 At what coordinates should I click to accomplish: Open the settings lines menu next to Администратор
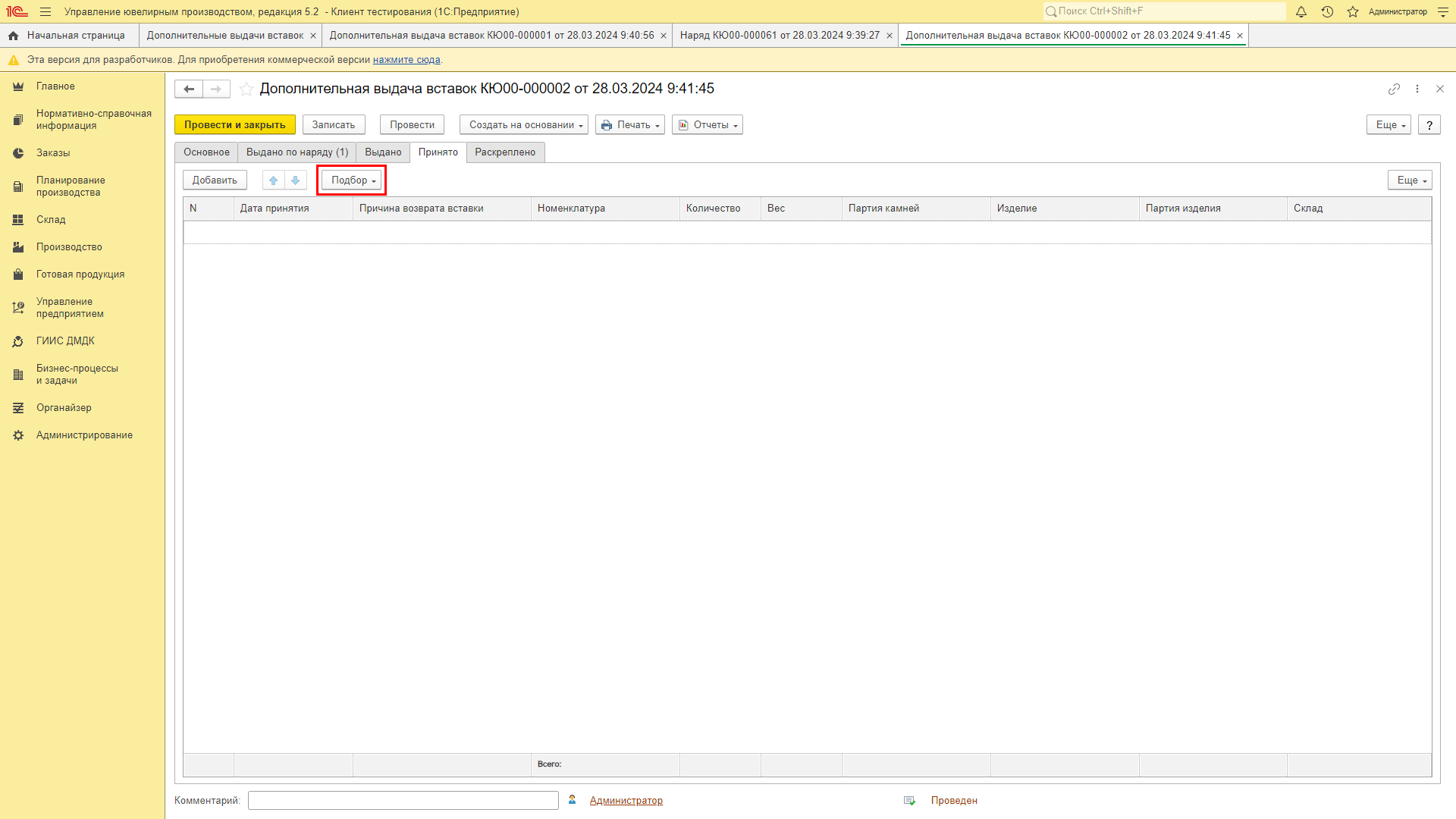(x=1443, y=11)
